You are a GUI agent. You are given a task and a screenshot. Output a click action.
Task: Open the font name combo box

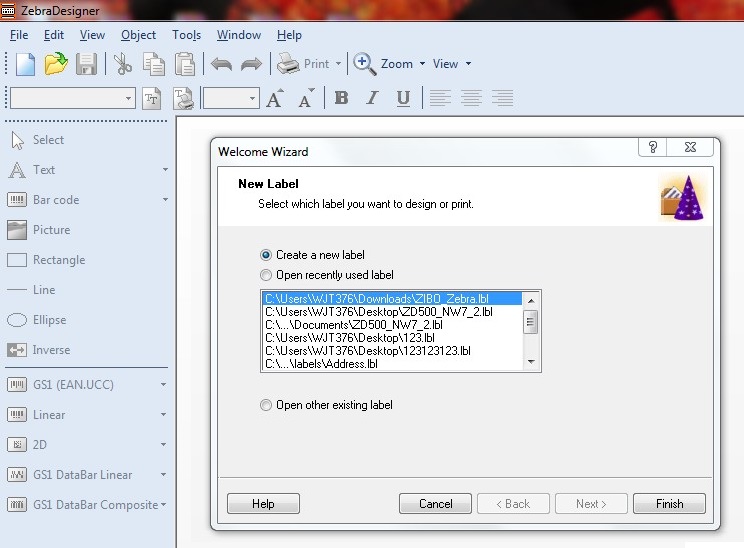[x=73, y=99]
